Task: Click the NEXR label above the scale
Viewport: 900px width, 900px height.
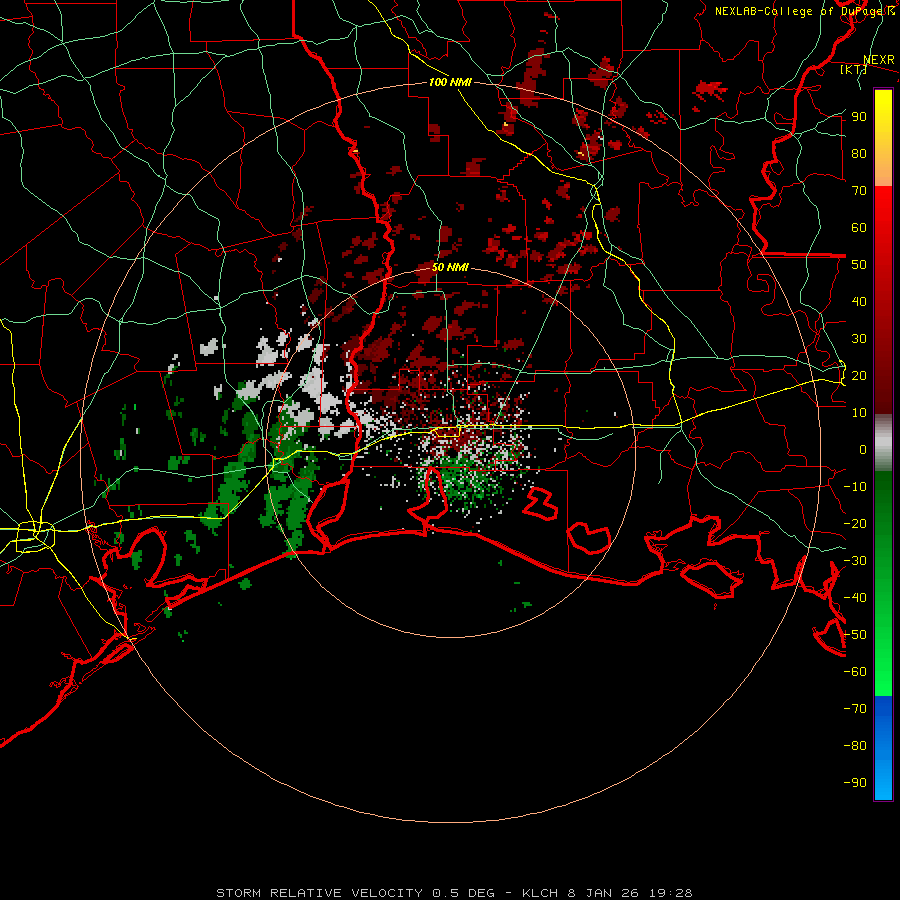Action: [x=879, y=60]
